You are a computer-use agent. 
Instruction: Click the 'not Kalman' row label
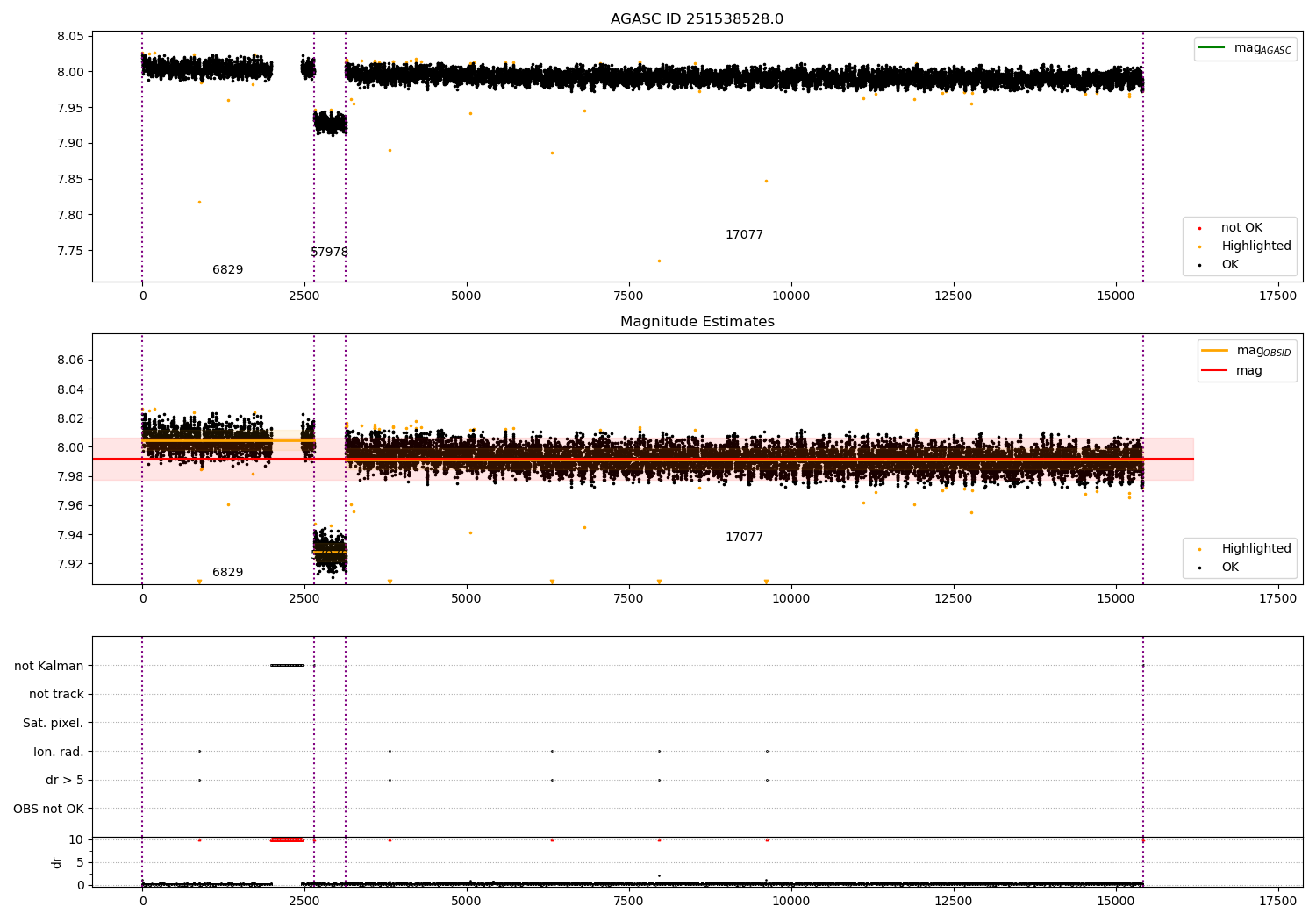[x=48, y=666]
